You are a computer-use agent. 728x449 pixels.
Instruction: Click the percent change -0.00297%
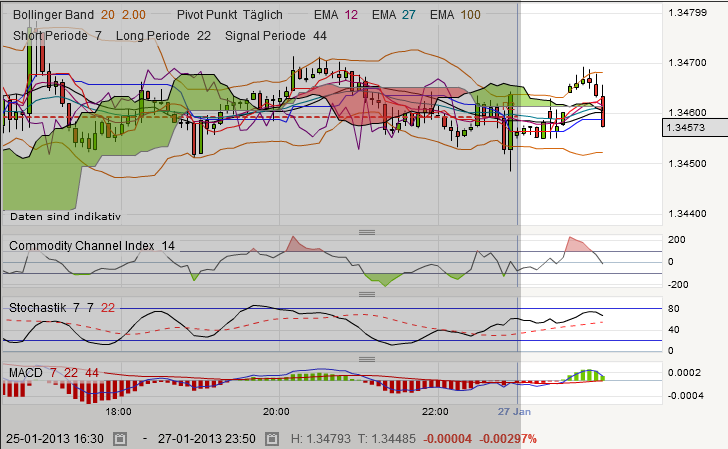pos(507,439)
